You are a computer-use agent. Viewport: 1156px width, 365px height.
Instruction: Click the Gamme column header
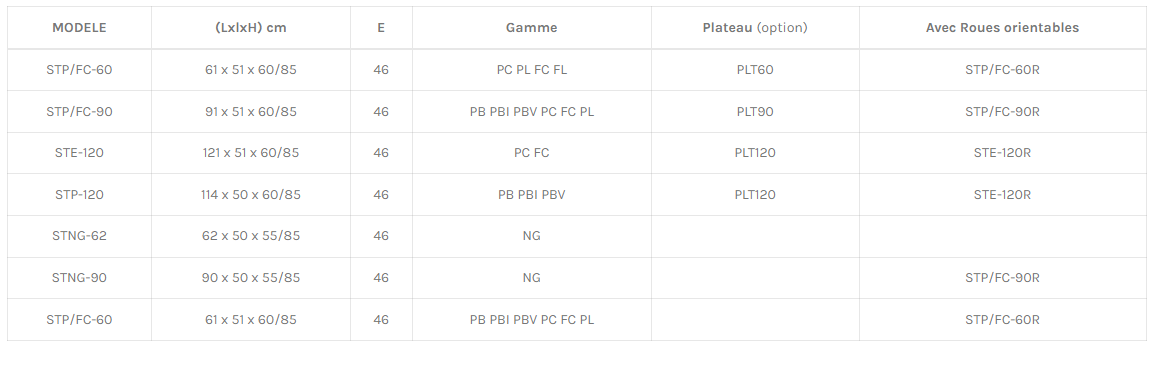(x=532, y=27)
